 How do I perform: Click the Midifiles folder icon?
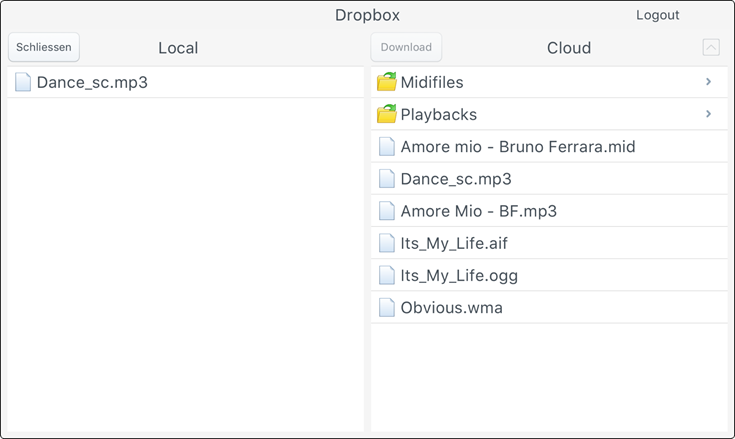pyautogui.click(x=387, y=82)
